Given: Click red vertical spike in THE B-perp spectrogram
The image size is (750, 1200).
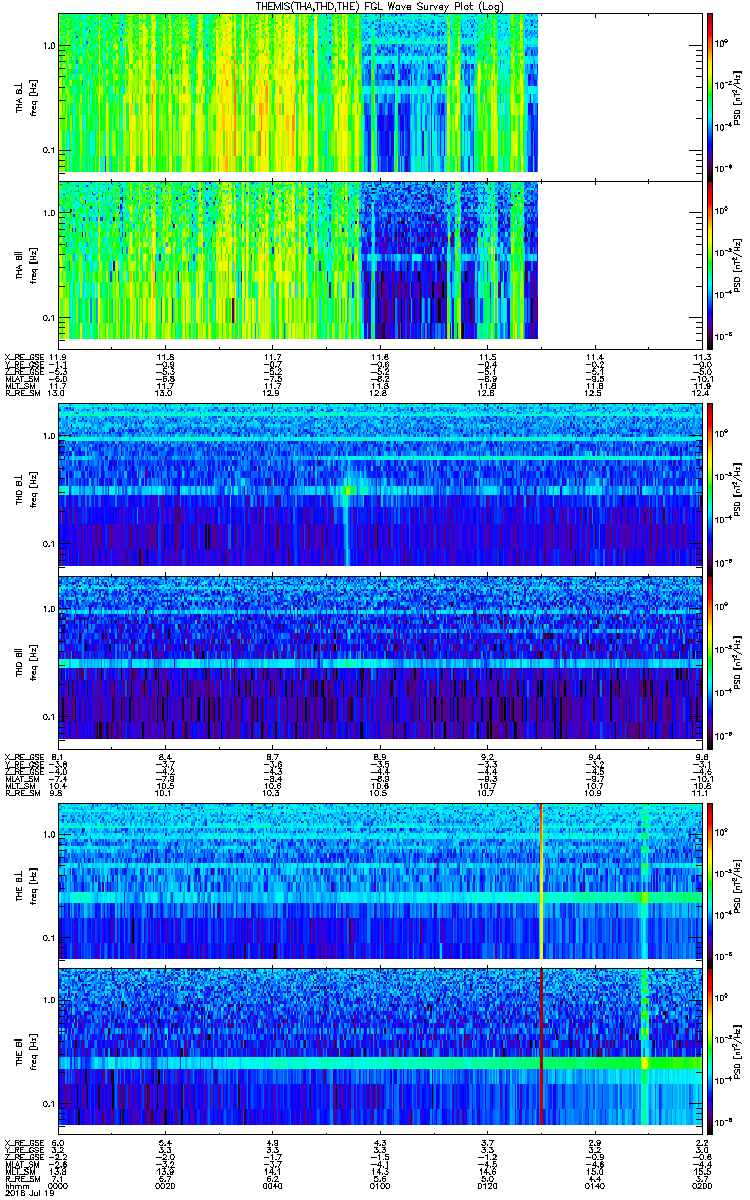Looking at the screenshot, I should pos(541,880).
